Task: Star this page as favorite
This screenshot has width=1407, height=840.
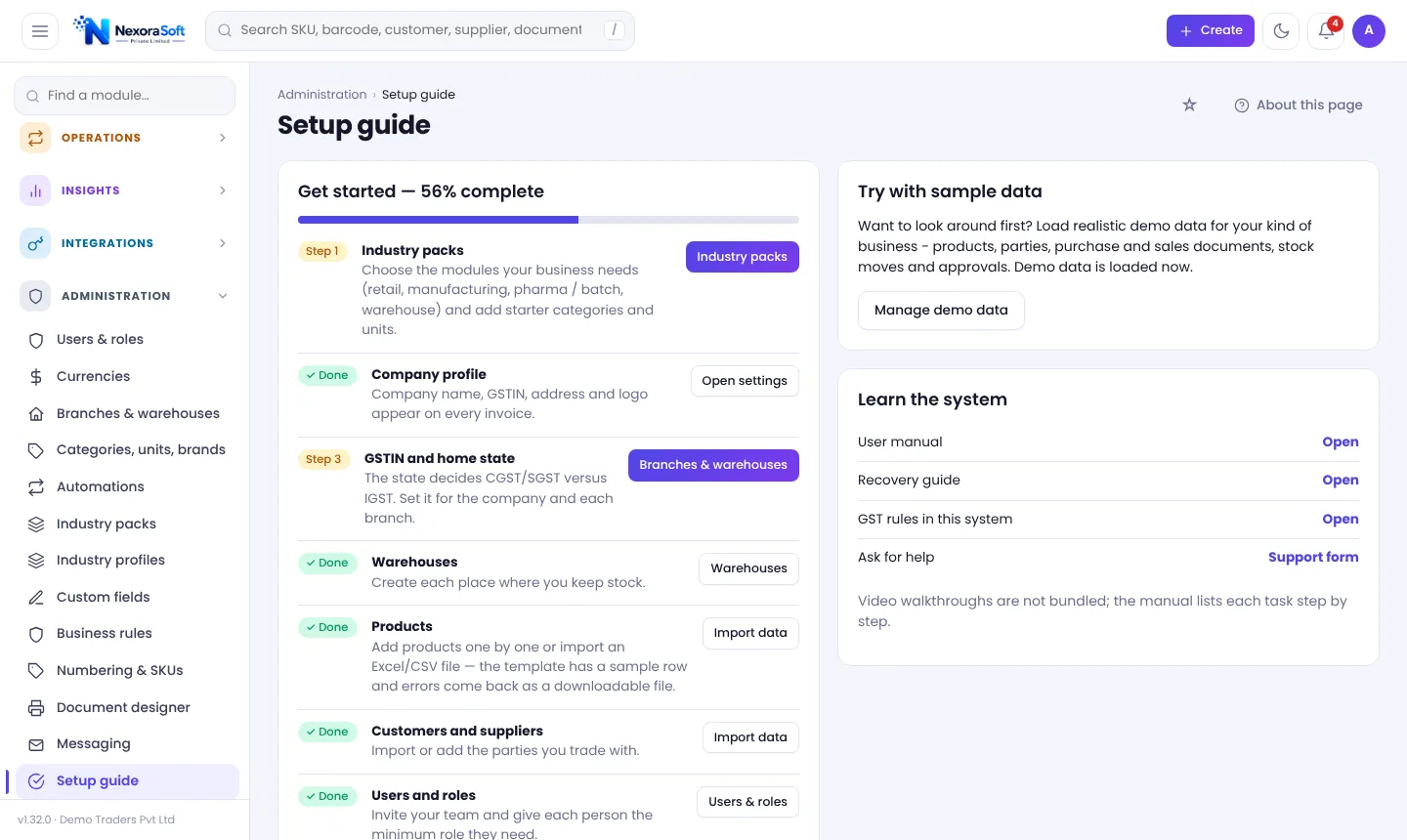Action: [1189, 105]
